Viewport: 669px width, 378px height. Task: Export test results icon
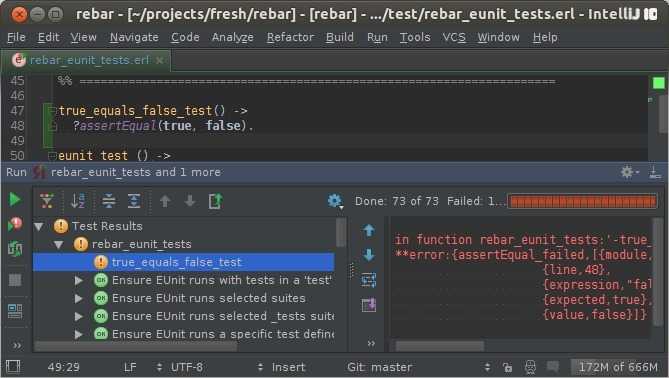point(215,201)
